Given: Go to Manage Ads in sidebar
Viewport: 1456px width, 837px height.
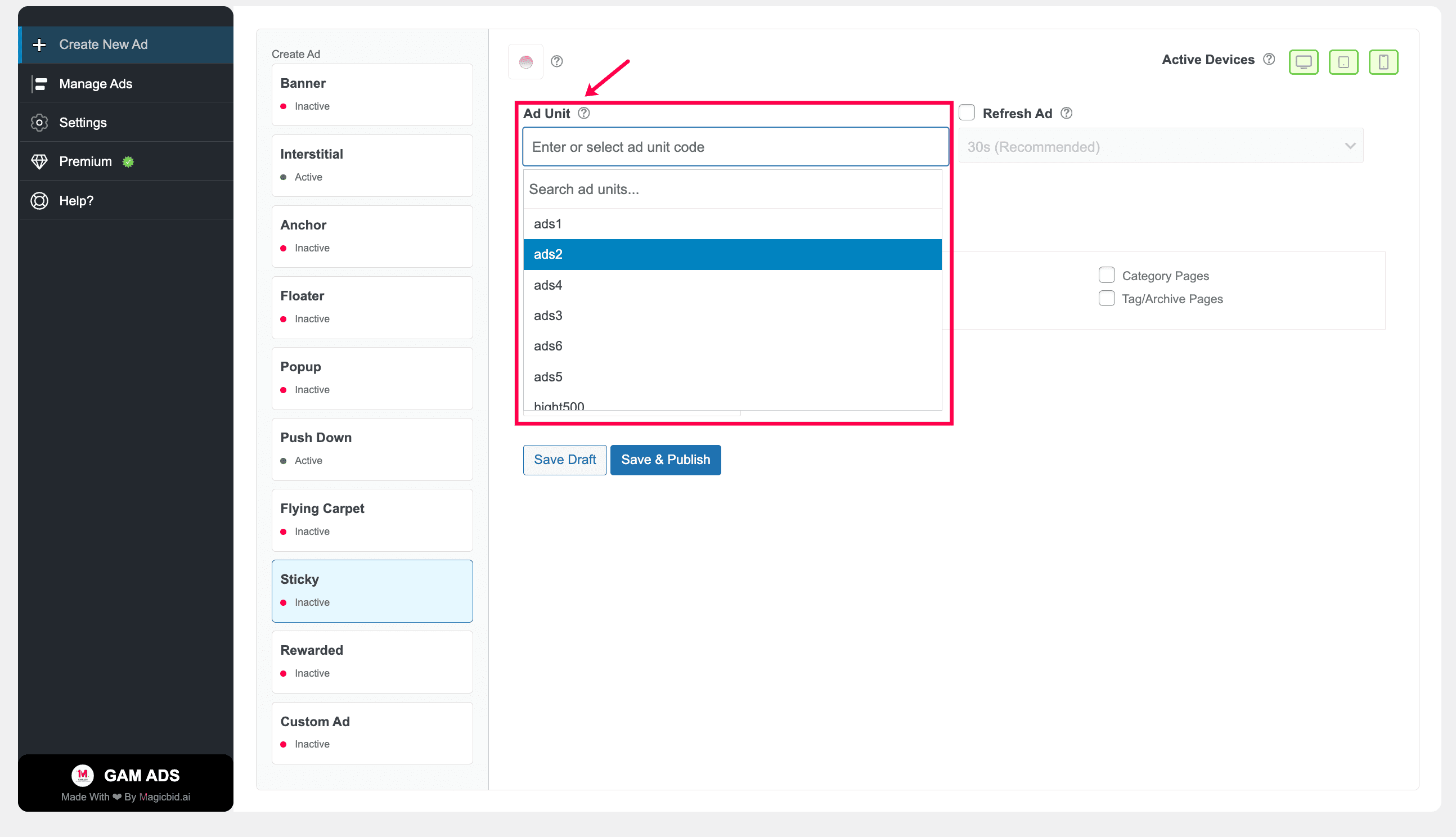Looking at the screenshot, I should point(126,84).
